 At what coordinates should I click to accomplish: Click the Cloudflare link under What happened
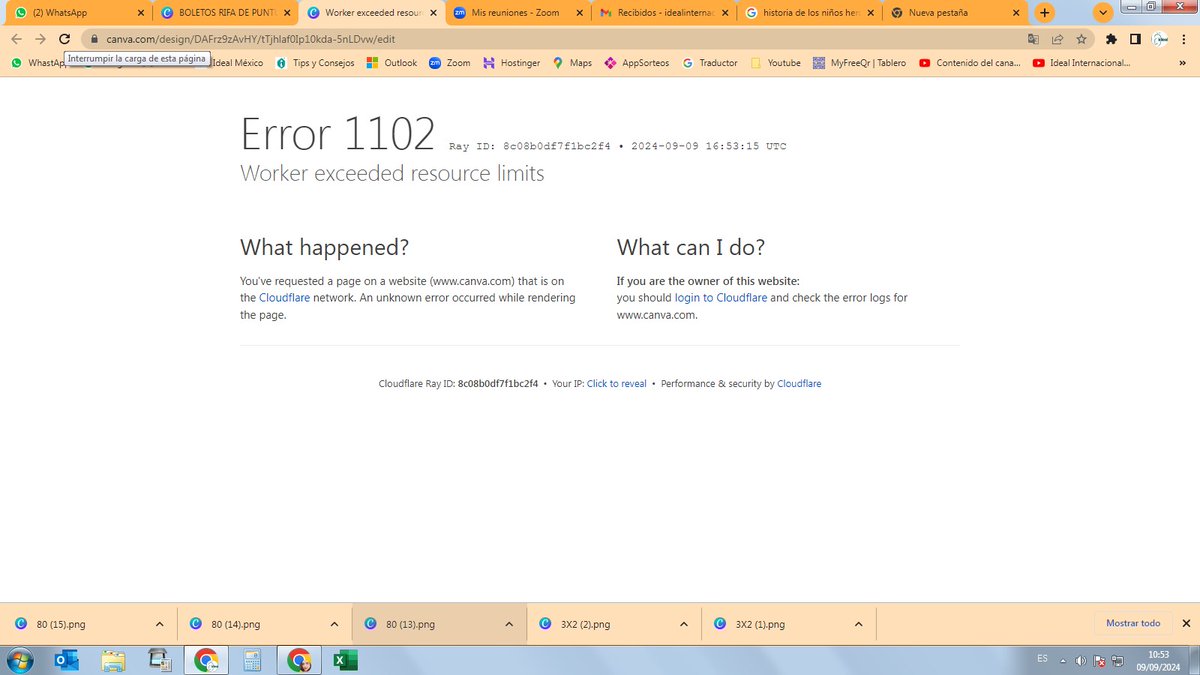tap(284, 298)
